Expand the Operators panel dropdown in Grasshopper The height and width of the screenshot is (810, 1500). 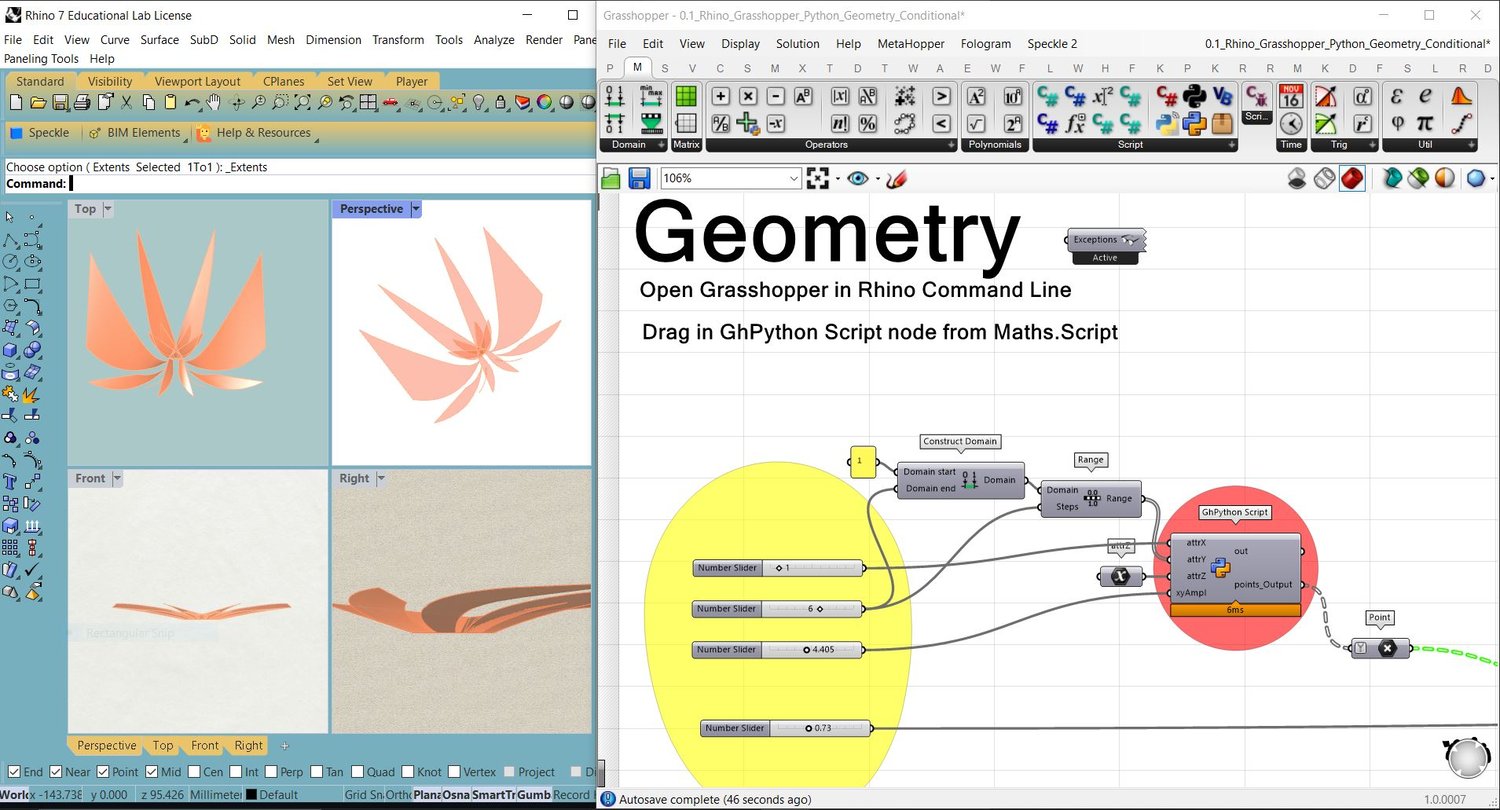pyautogui.click(x=952, y=145)
